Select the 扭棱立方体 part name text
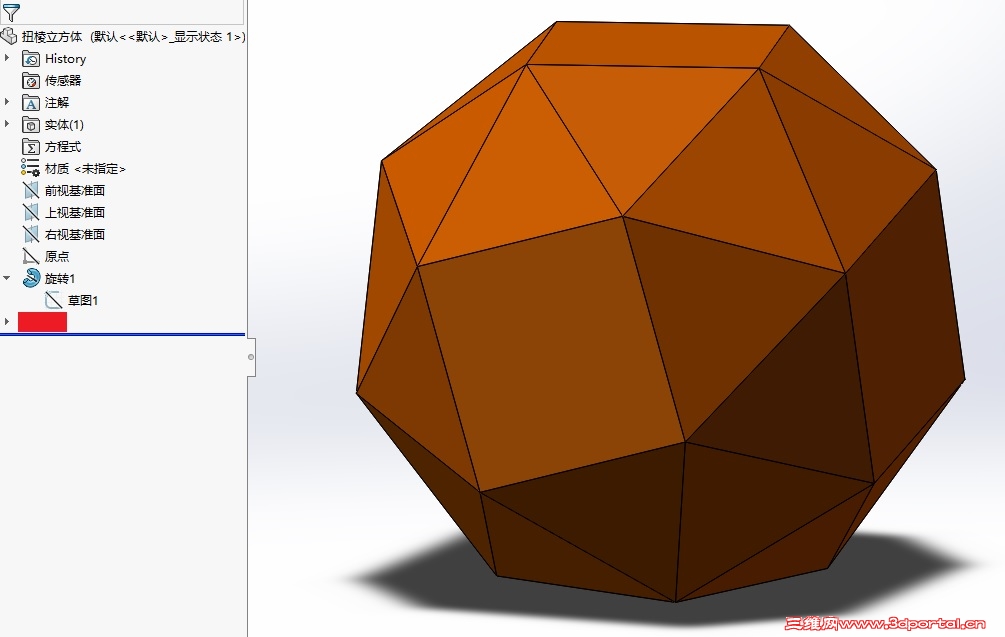Screen dimensions: 1005x637 click(52, 37)
